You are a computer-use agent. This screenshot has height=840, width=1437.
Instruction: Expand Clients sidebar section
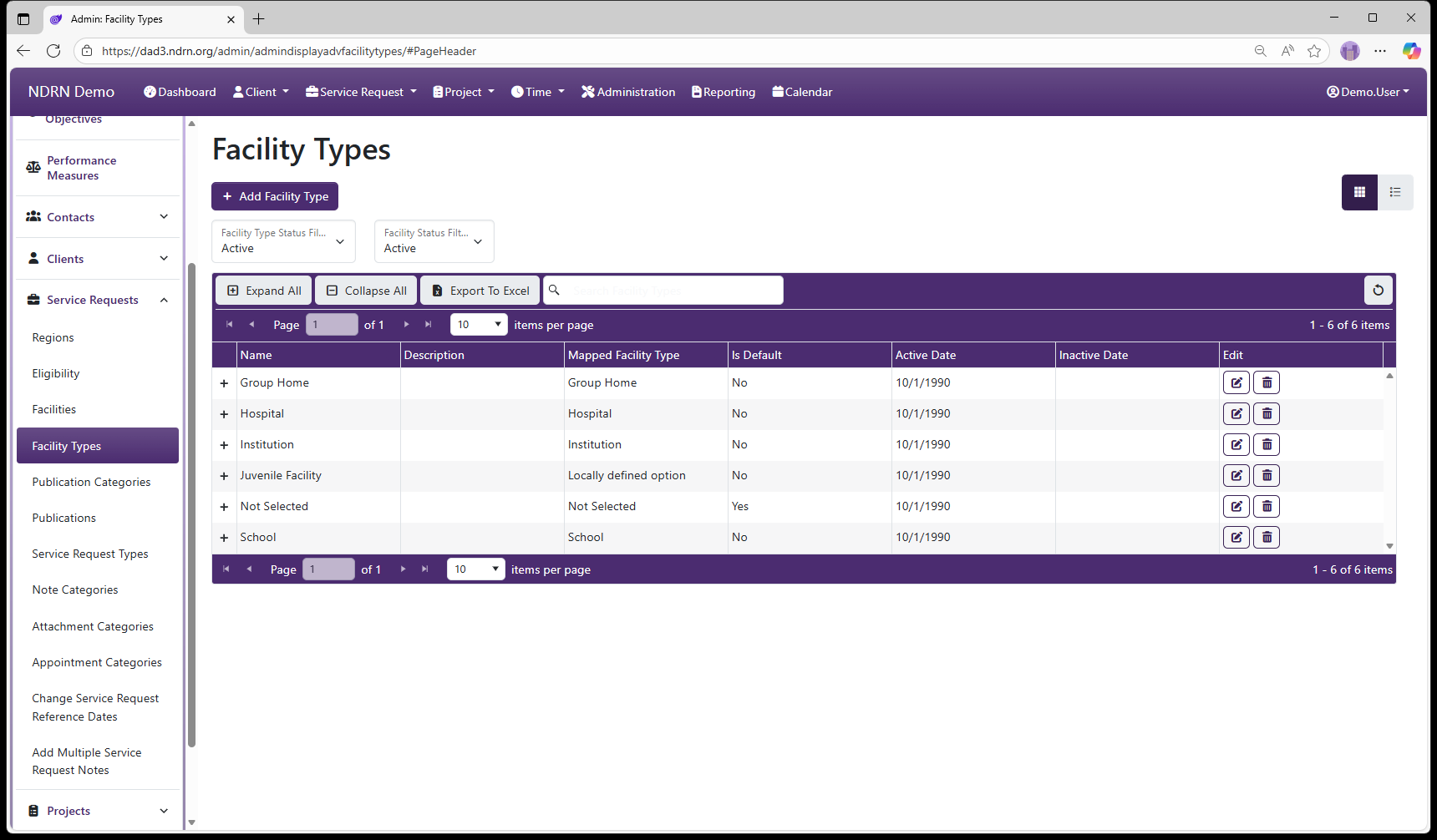[x=98, y=259]
